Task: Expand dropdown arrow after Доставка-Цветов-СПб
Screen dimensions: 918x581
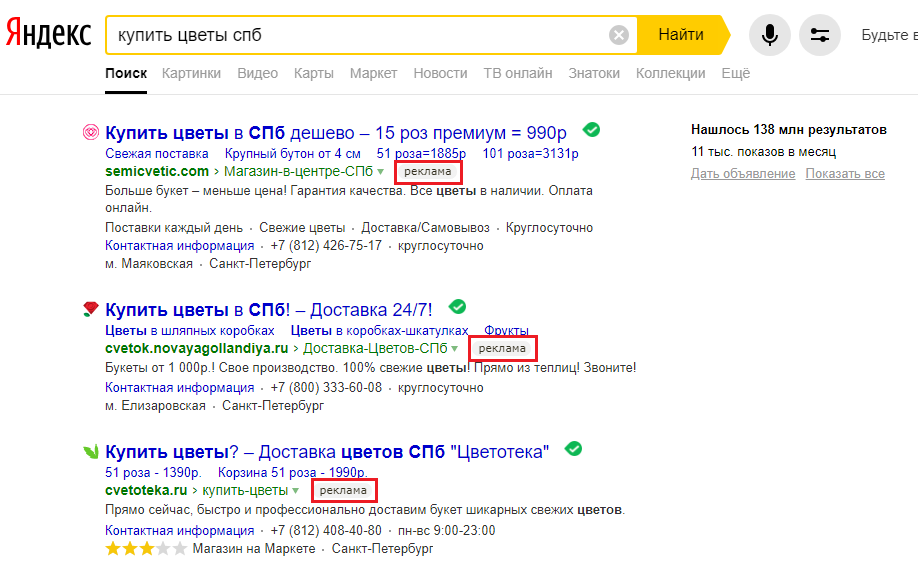Action: coord(455,349)
